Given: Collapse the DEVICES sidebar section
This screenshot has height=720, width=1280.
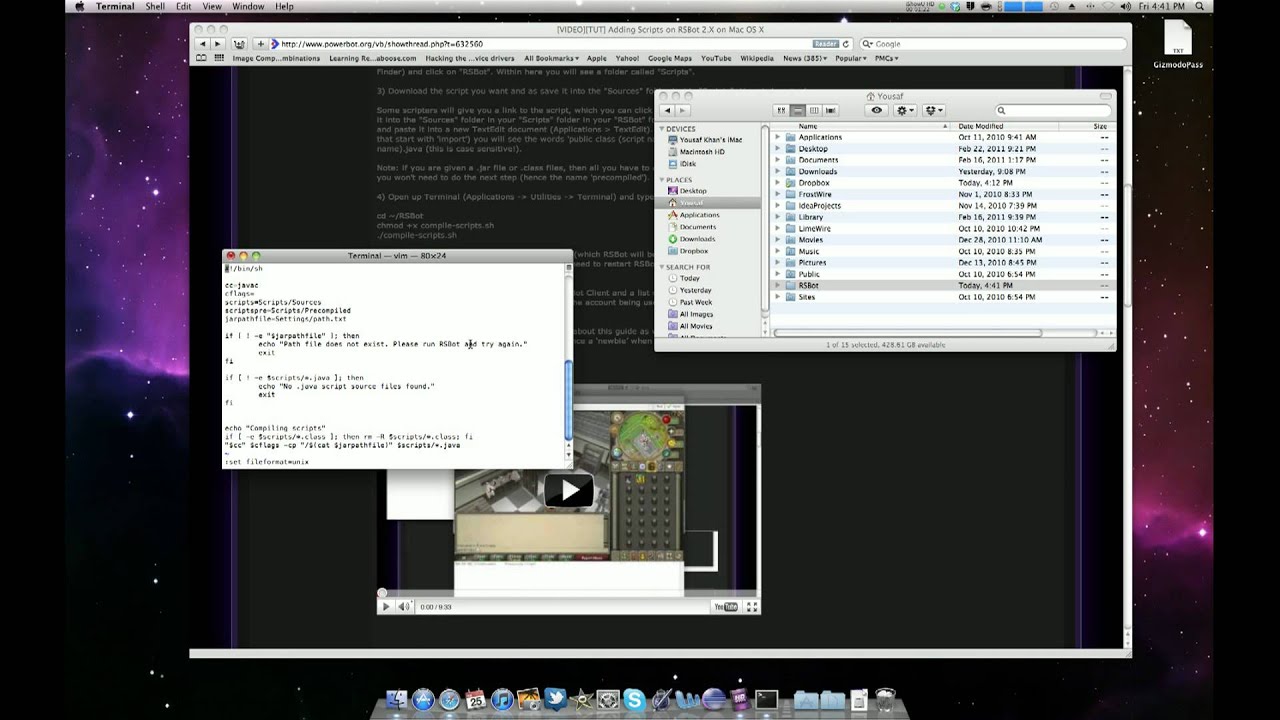Looking at the screenshot, I should [661, 129].
